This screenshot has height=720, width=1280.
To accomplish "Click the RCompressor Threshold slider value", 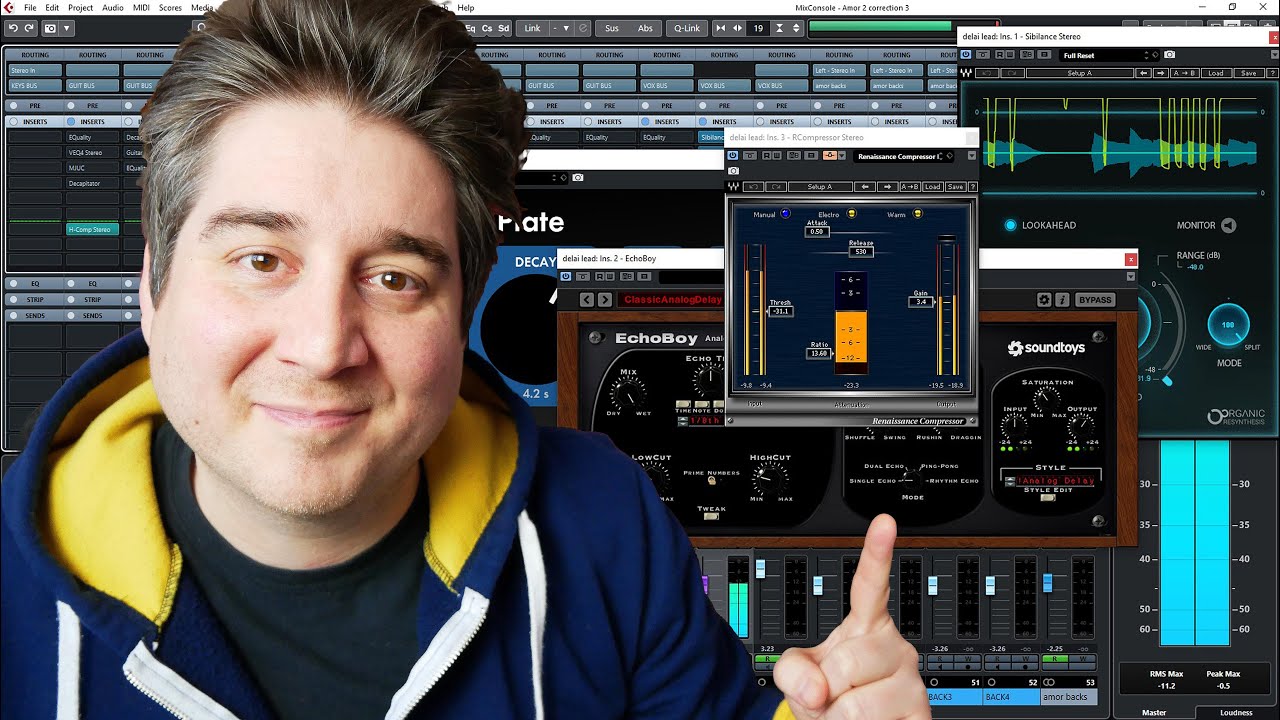I will coord(780,311).
